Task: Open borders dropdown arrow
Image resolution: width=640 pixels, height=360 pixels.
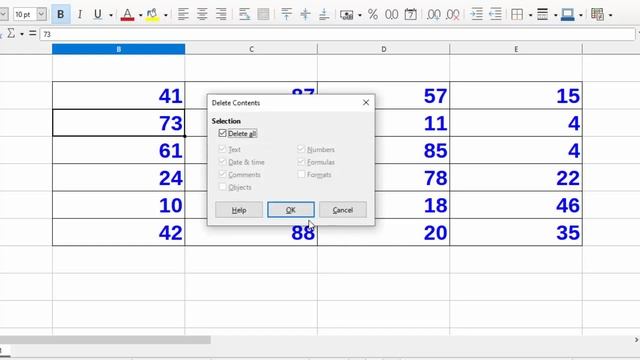Action: [530, 15]
